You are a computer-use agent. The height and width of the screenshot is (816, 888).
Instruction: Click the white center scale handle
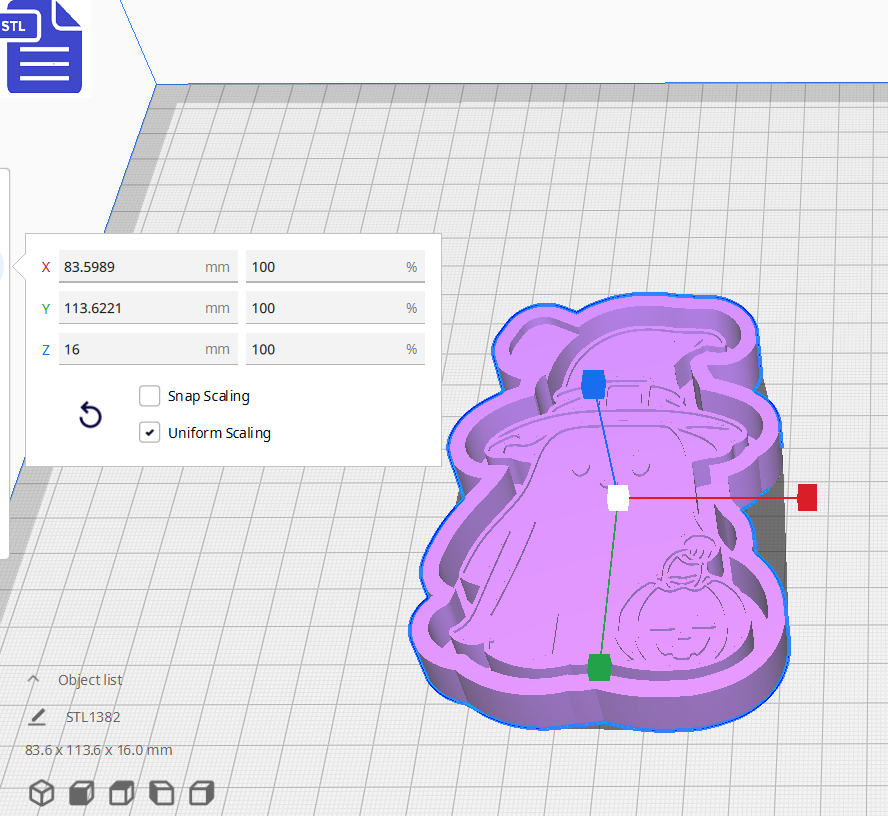pyautogui.click(x=617, y=497)
